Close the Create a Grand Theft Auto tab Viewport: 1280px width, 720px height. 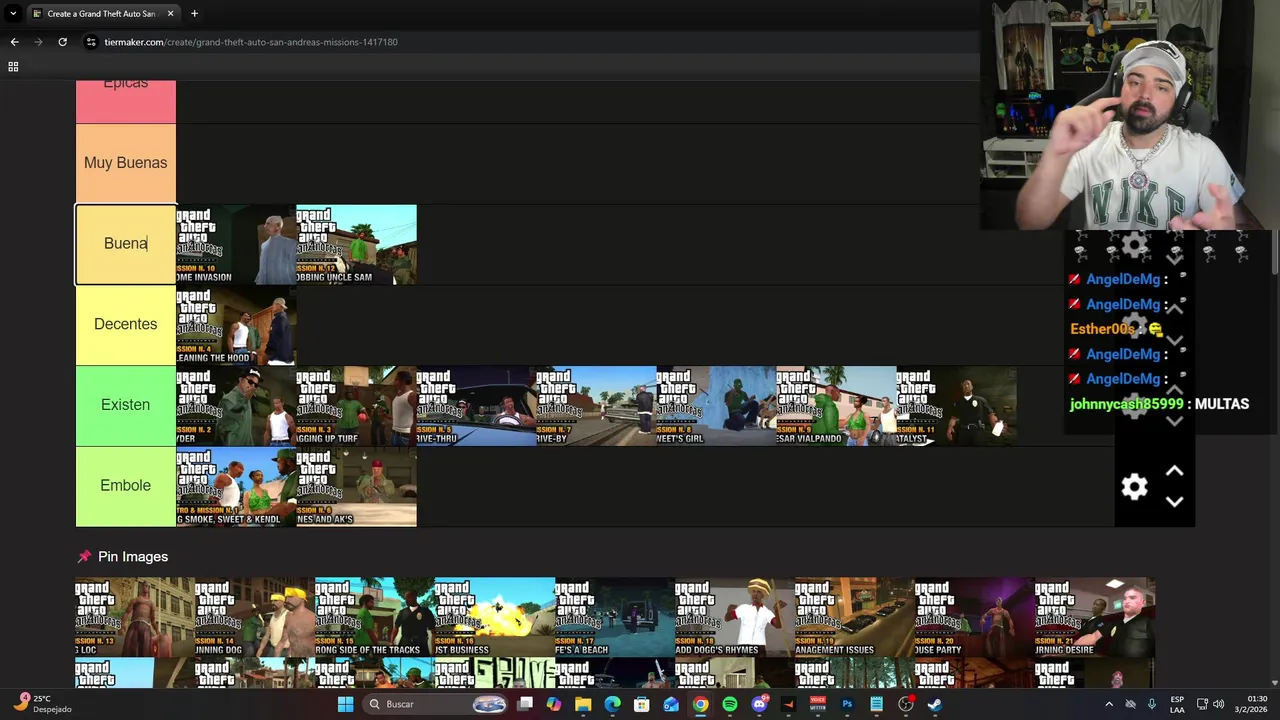[170, 14]
